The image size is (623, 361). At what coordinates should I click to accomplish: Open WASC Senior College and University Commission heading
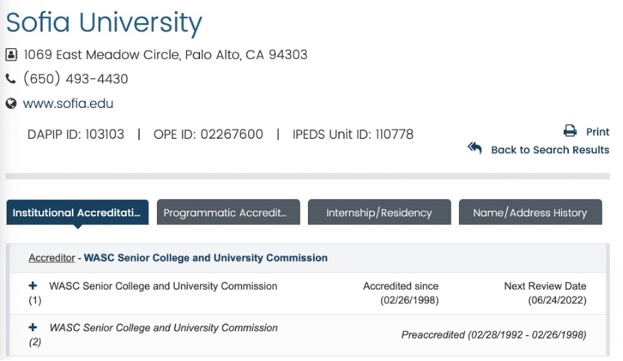point(206,258)
